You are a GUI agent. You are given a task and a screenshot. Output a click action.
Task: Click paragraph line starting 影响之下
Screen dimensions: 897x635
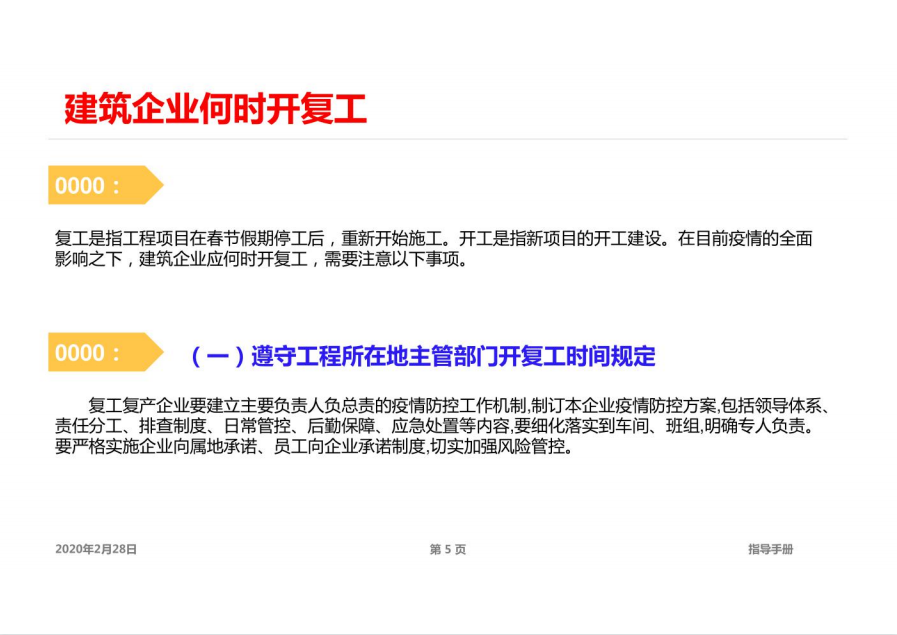(261, 260)
